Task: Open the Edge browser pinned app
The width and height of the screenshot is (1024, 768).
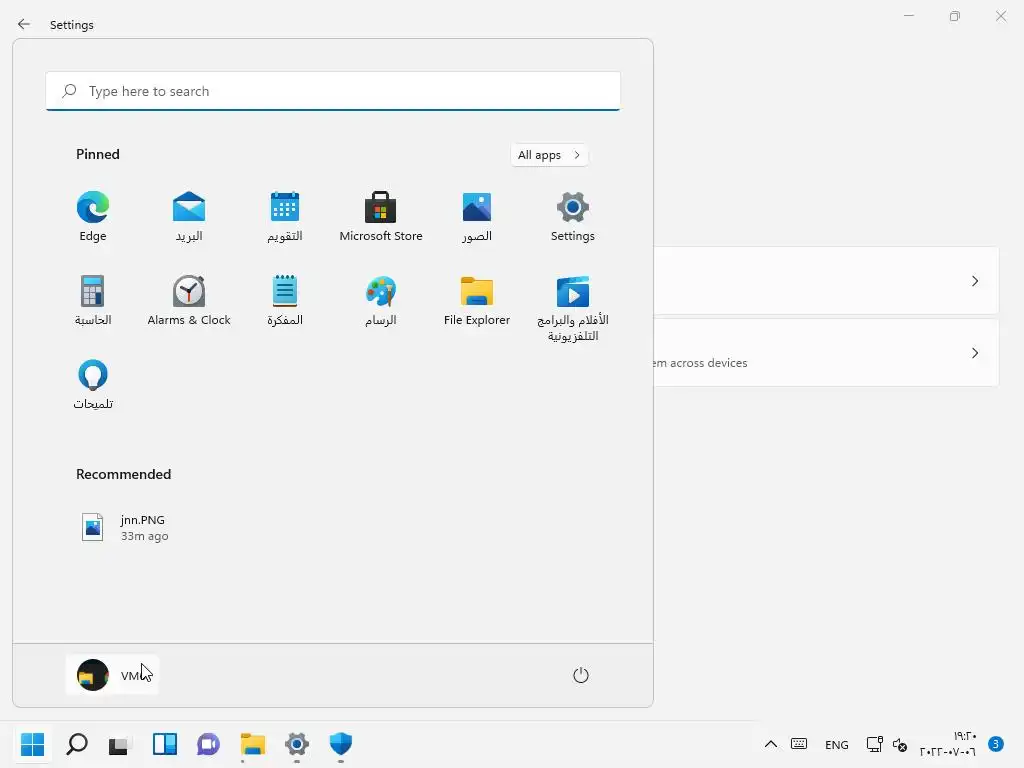Action: [x=93, y=217]
